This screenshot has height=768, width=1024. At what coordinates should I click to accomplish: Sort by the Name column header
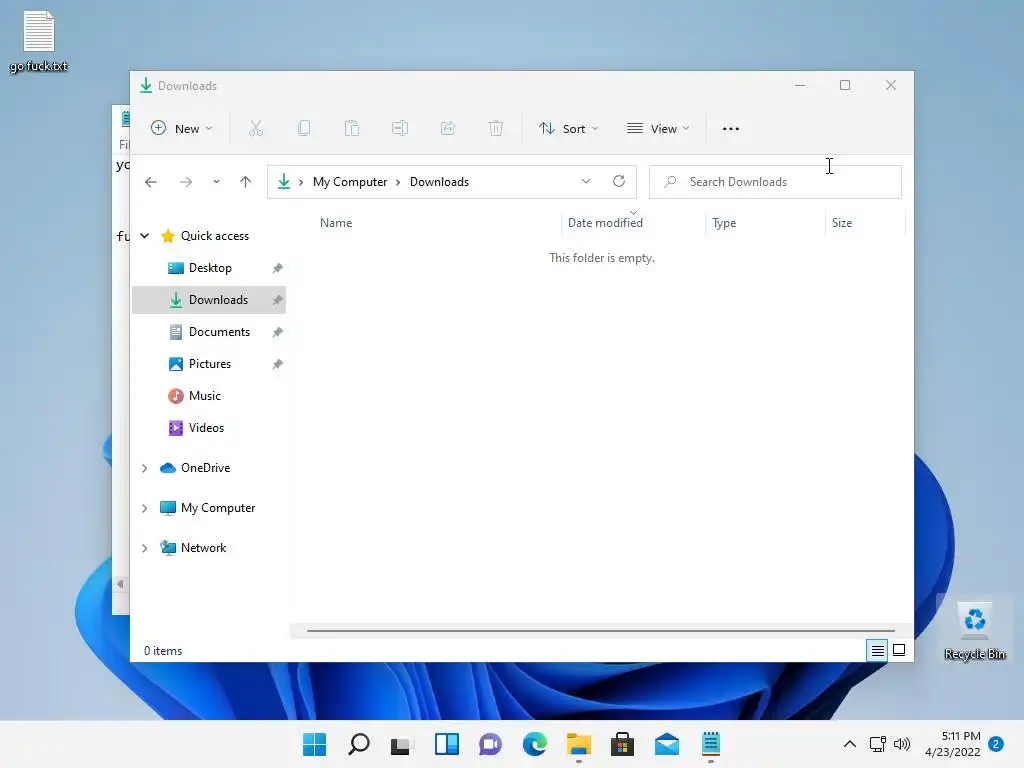(x=336, y=223)
